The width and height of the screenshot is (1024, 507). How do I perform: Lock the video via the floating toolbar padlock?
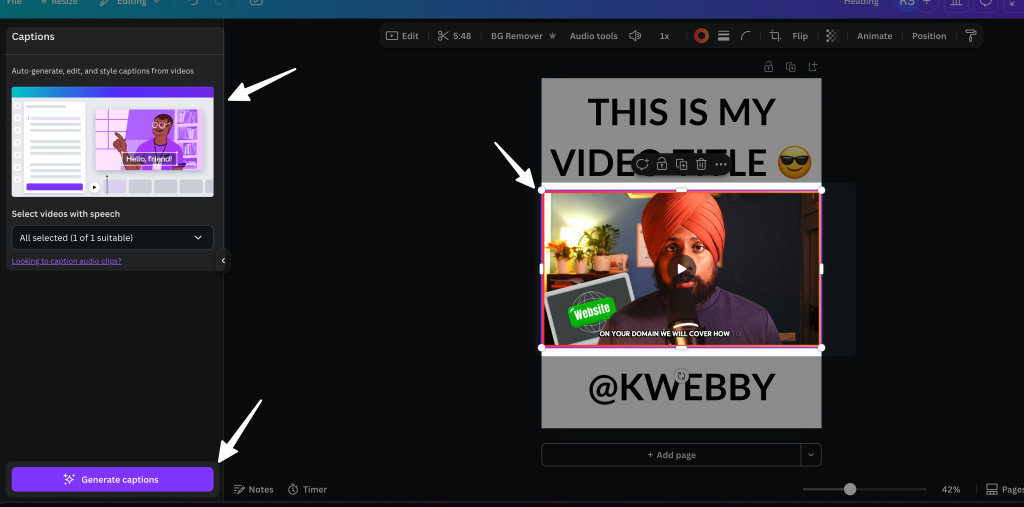[662, 164]
